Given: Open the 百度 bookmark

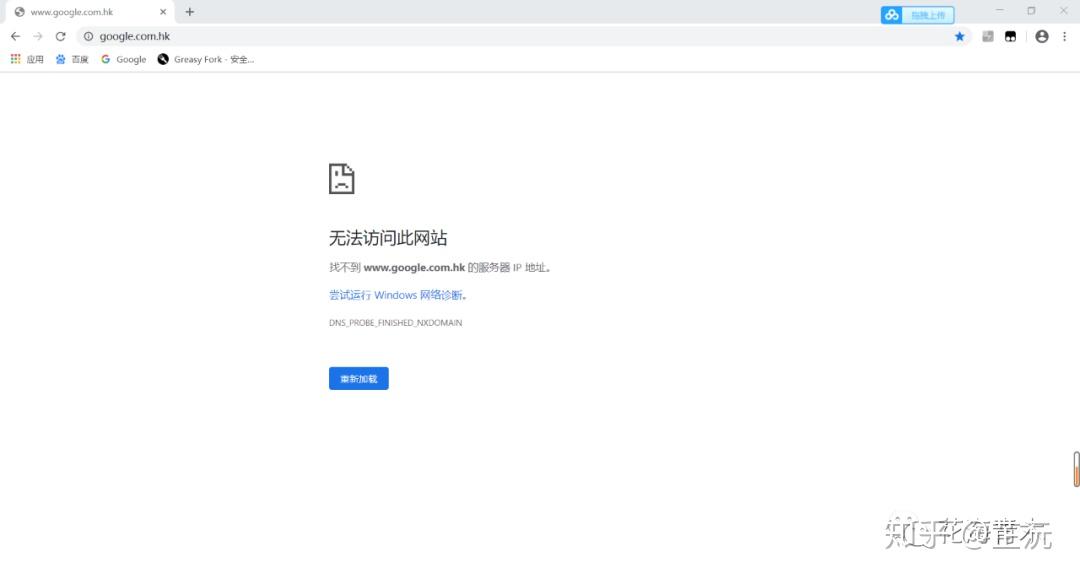Looking at the screenshot, I should click(x=72, y=59).
